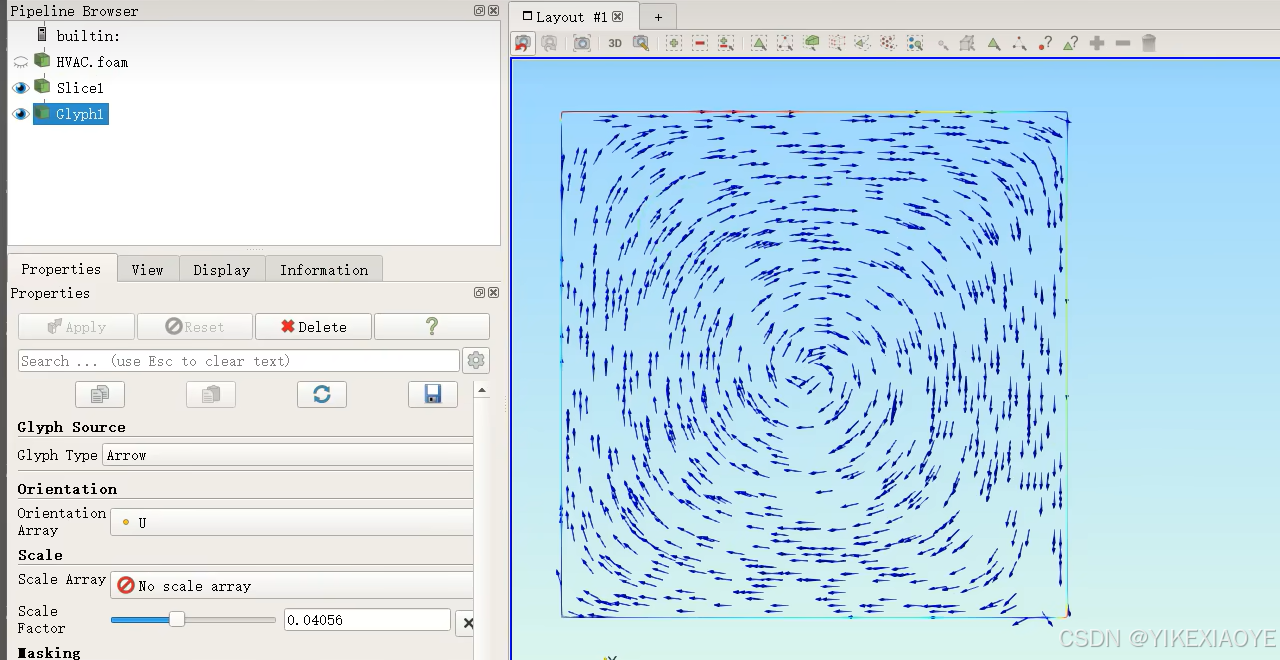Restore default property values with refresh icon
The height and width of the screenshot is (660, 1280).
pos(321,394)
